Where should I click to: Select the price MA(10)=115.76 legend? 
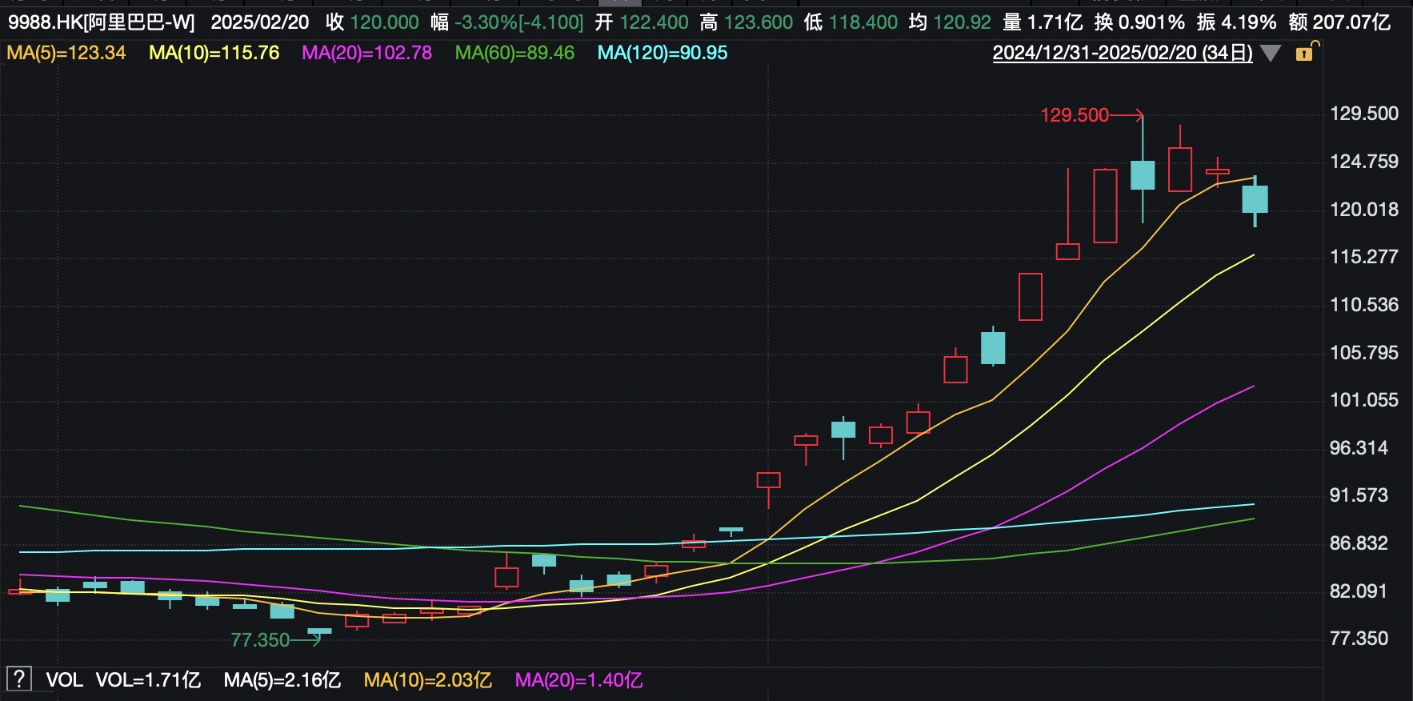(210, 53)
